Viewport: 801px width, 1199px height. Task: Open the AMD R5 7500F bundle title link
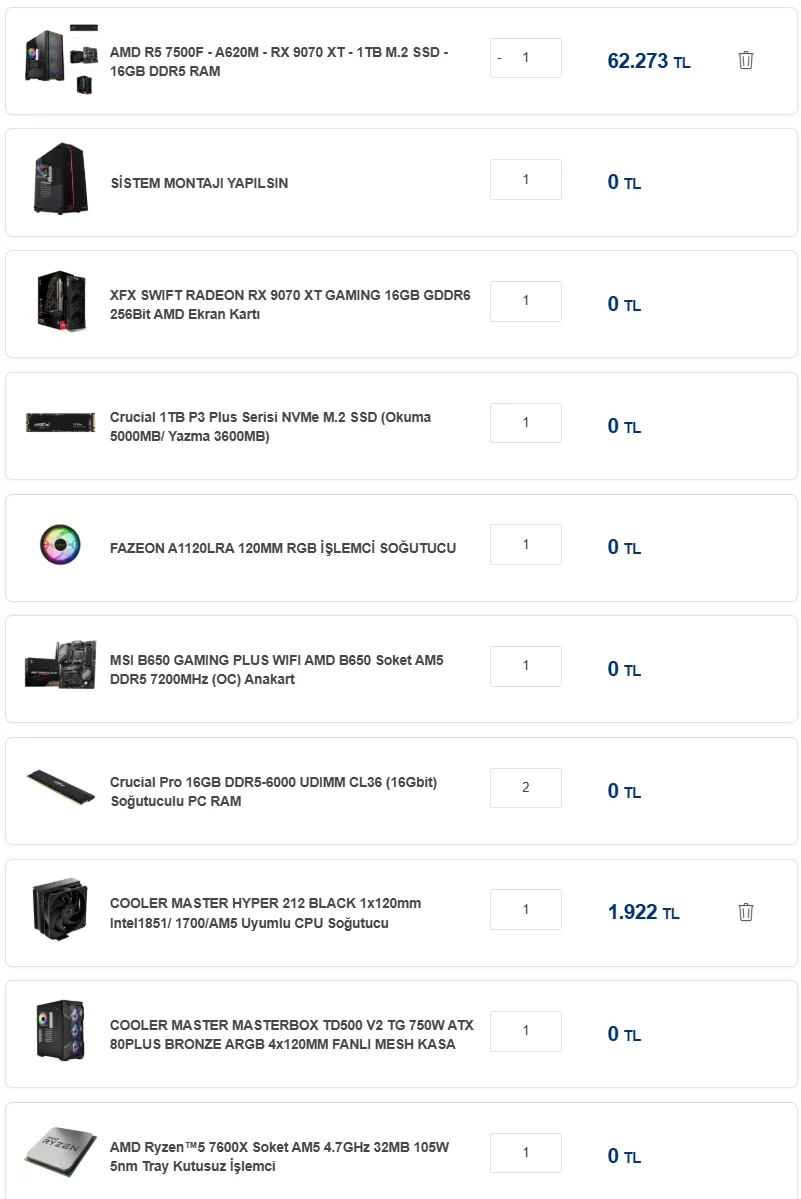click(279, 61)
